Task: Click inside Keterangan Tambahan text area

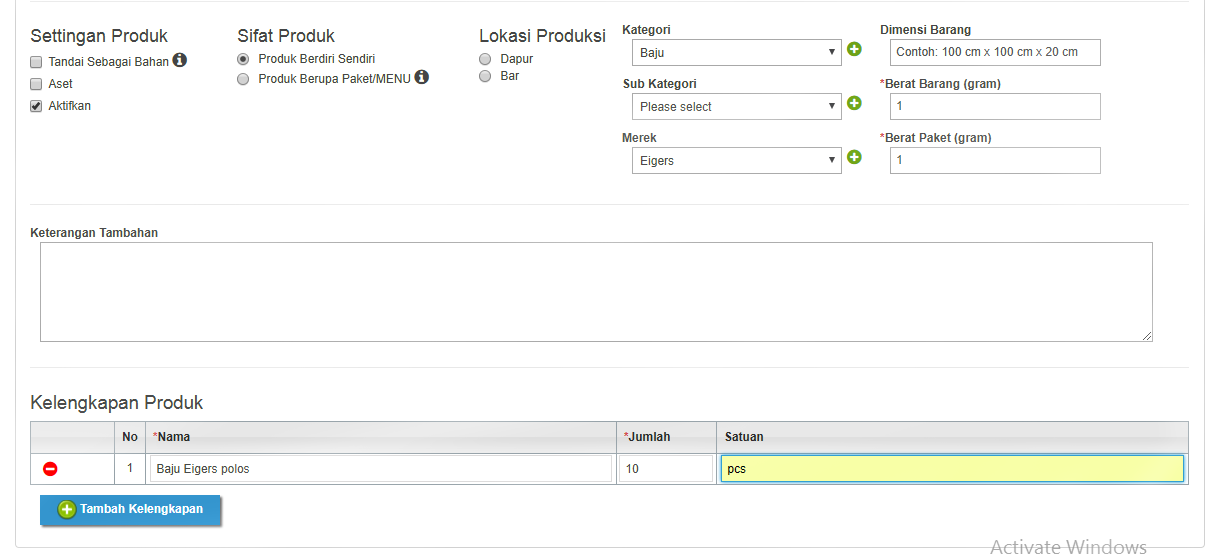Action: coord(596,292)
